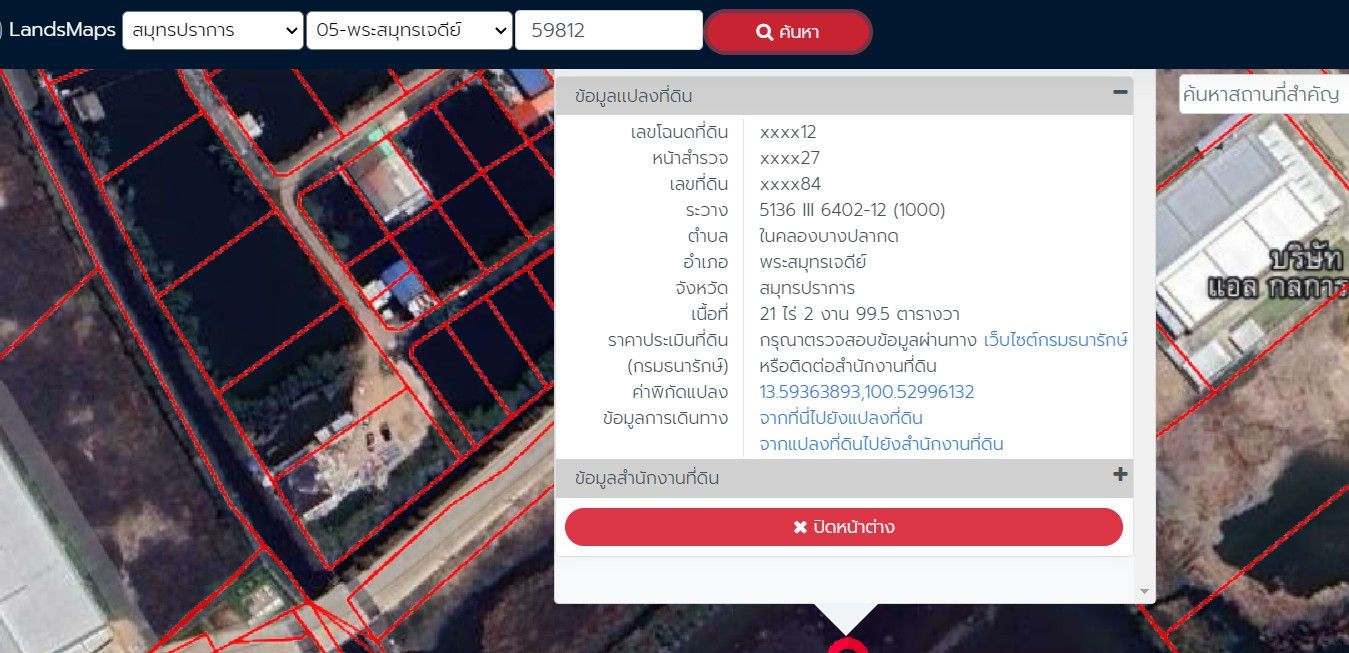
Task: Click the LandsMaps logo text
Action: 62,30
